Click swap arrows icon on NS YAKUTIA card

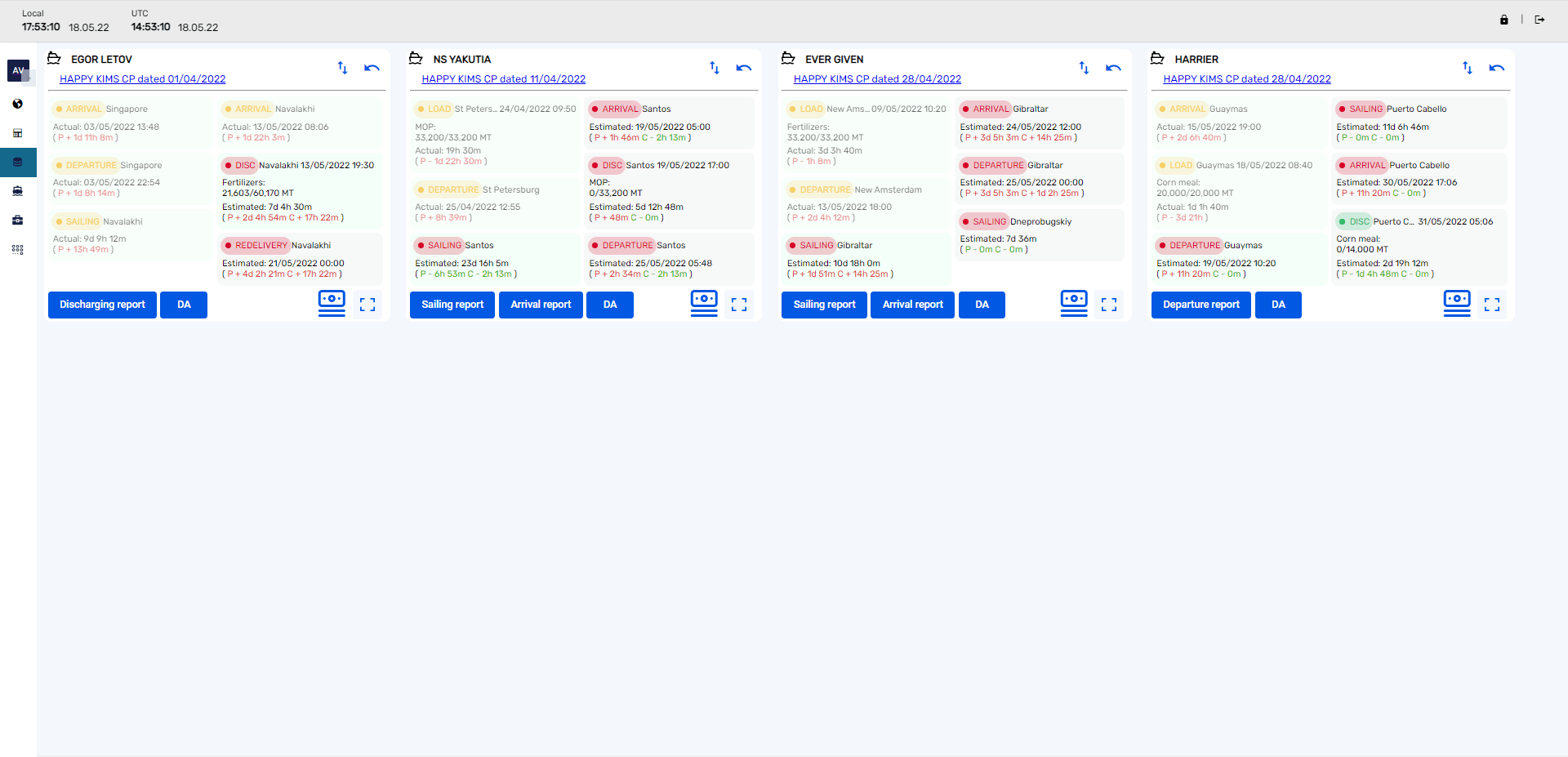pos(715,68)
